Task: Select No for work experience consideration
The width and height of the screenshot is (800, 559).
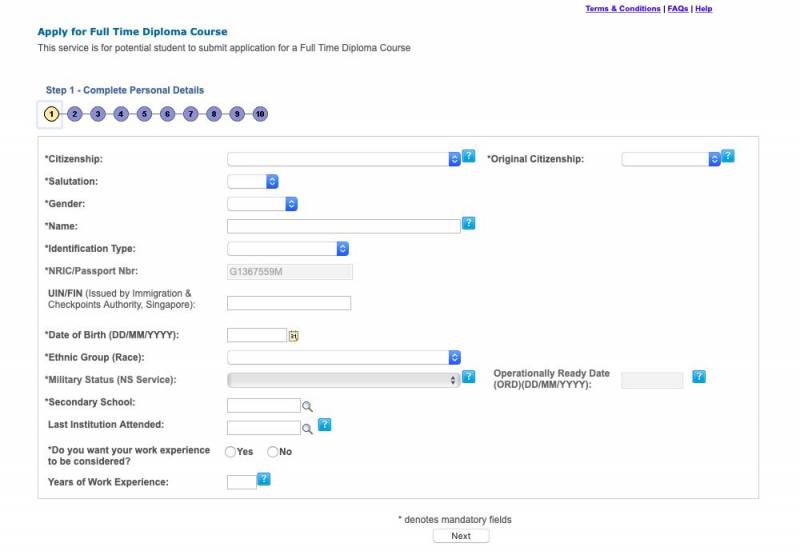Action: click(x=273, y=452)
